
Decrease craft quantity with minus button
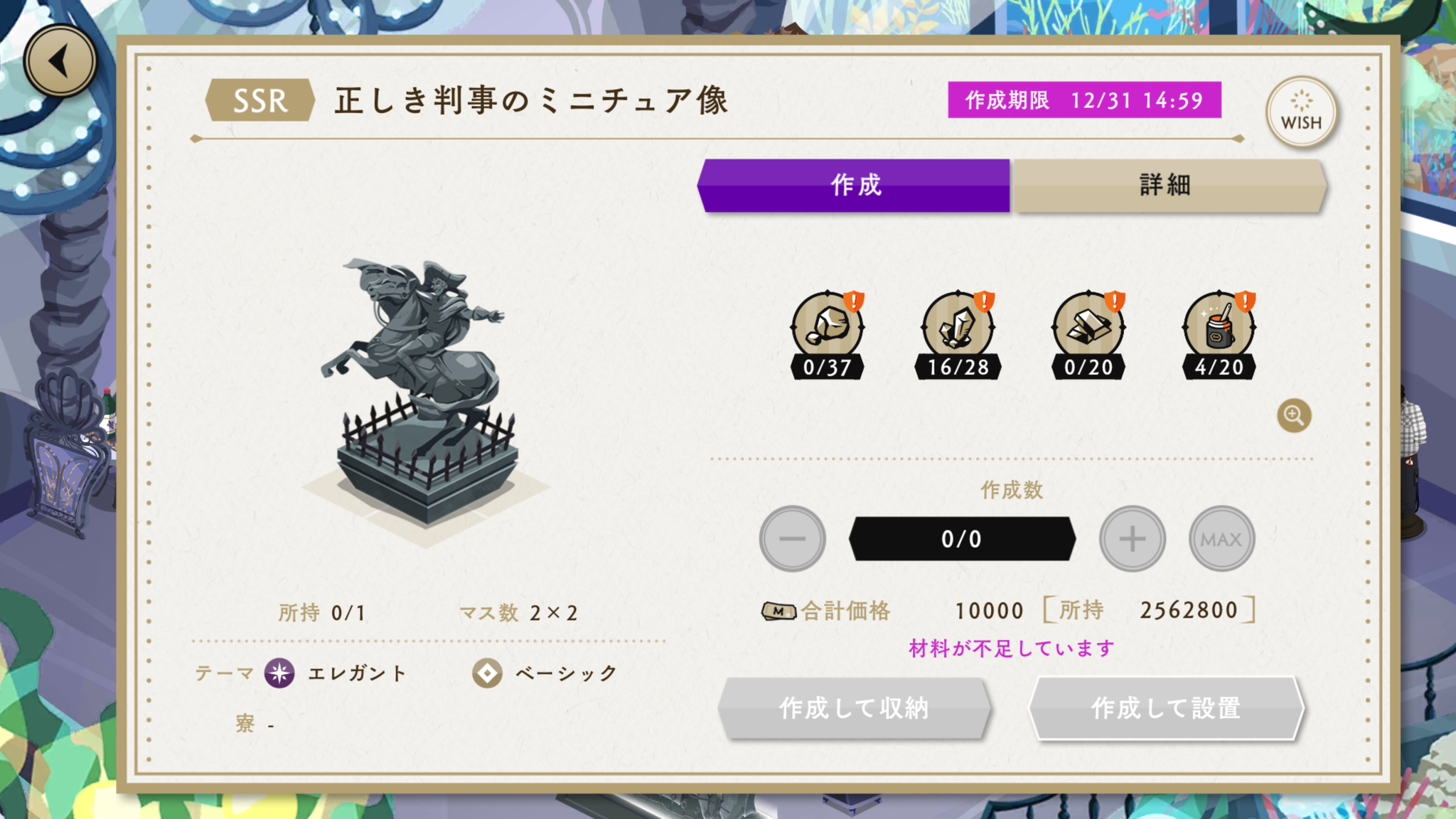tap(792, 539)
